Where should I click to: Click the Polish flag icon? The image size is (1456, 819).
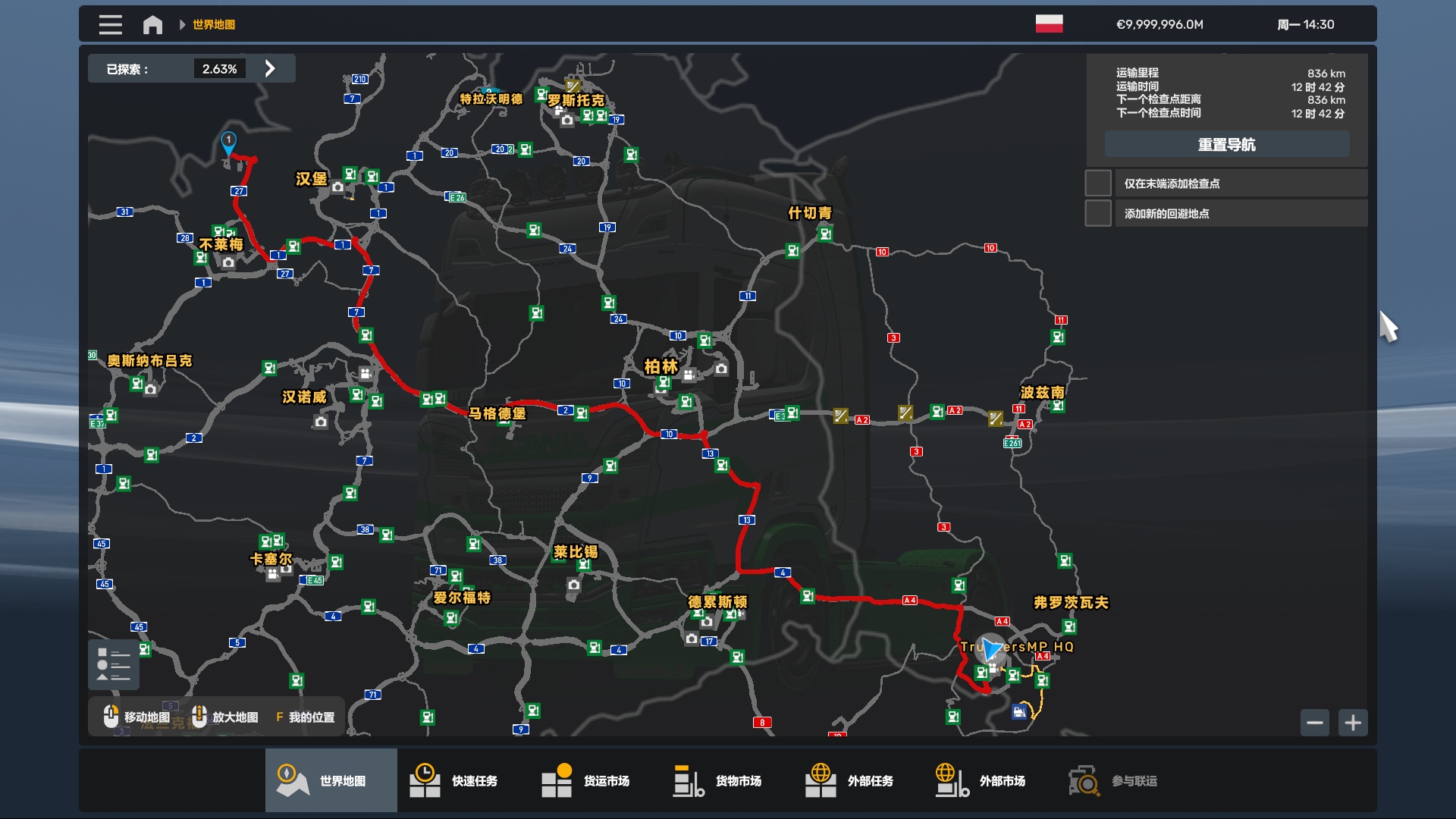click(x=1049, y=24)
